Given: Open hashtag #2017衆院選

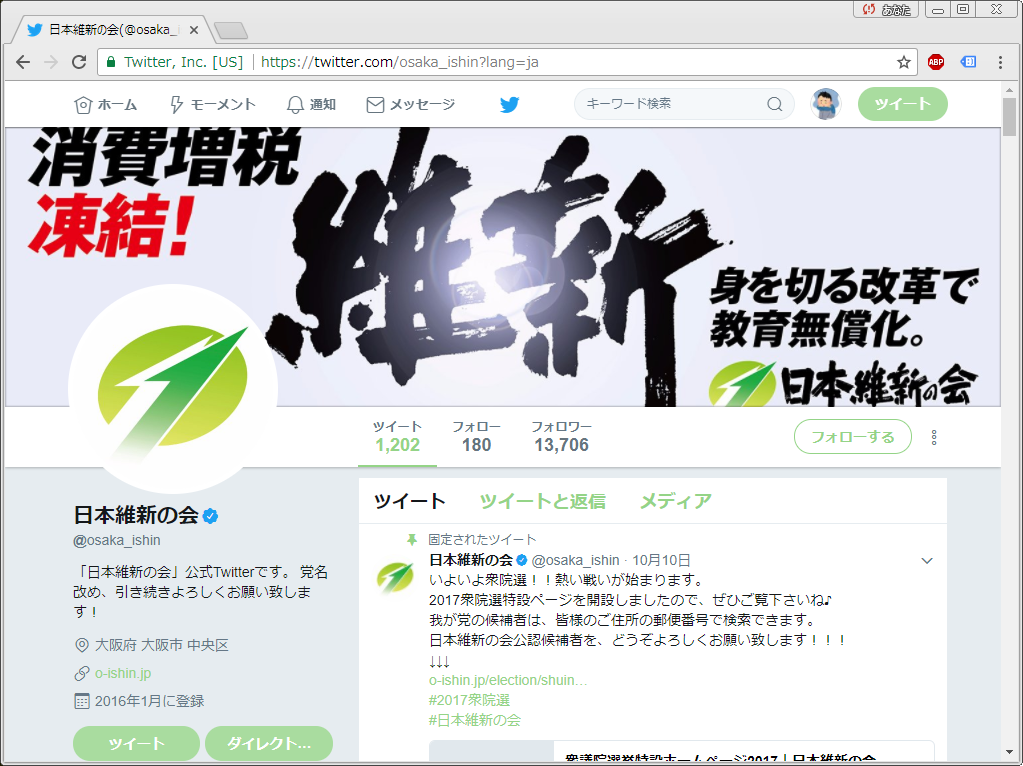Looking at the screenshot, I should (469, 700).
